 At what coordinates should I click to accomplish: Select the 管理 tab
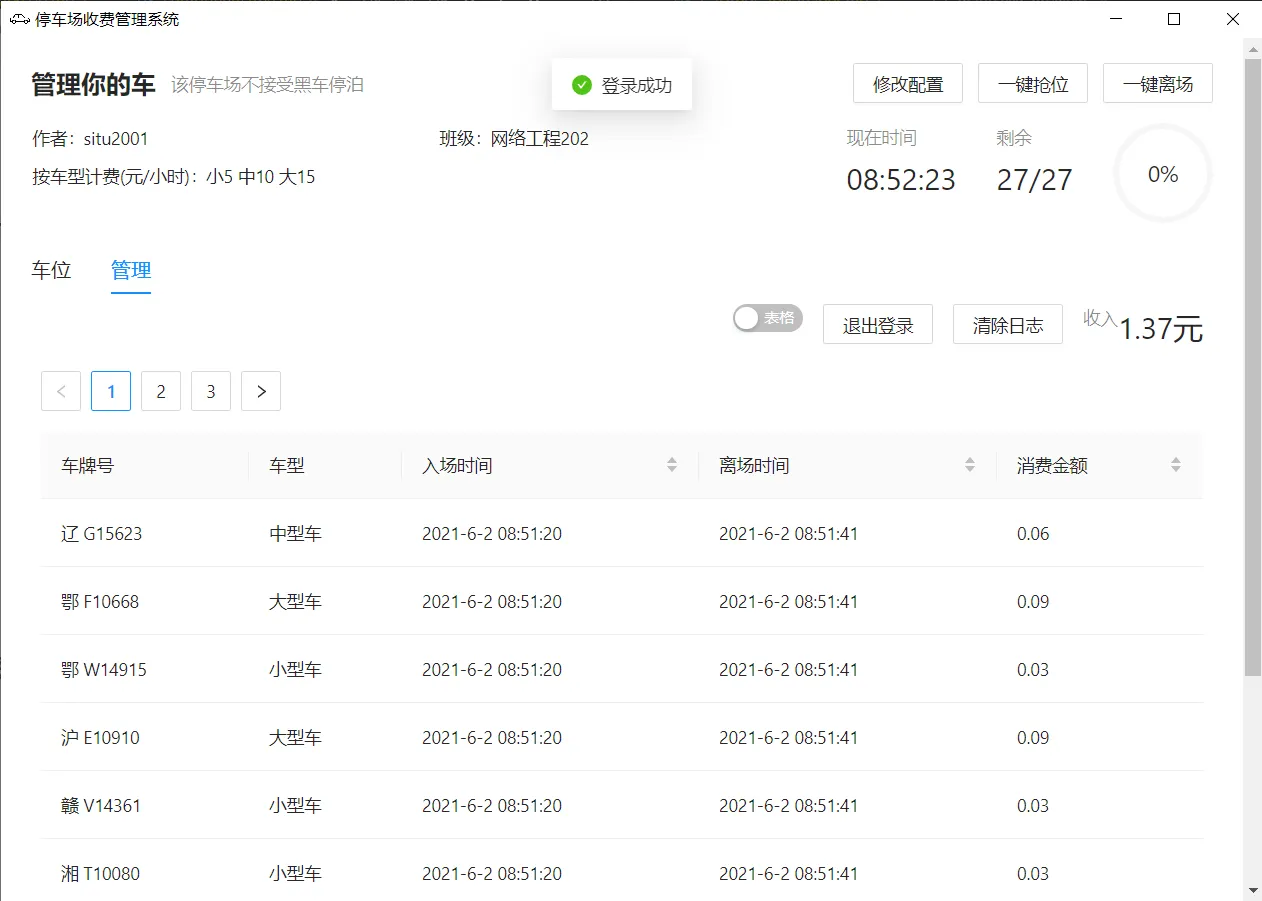(131, 270)
